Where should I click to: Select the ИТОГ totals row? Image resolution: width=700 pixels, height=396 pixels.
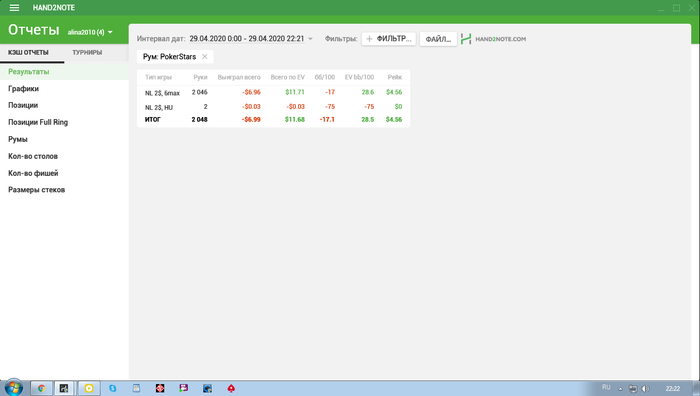273,120
